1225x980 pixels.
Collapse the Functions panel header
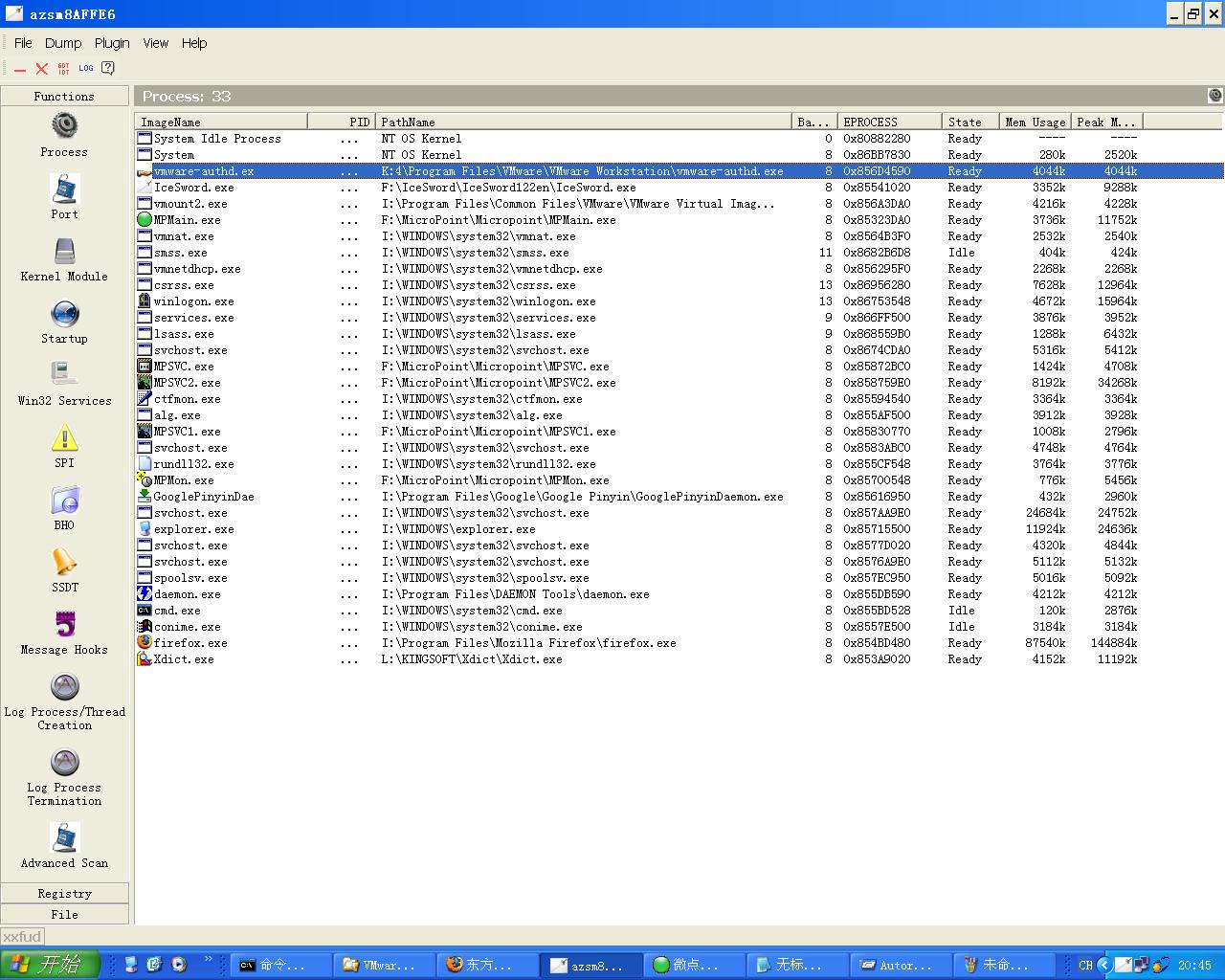coord(64,96)
